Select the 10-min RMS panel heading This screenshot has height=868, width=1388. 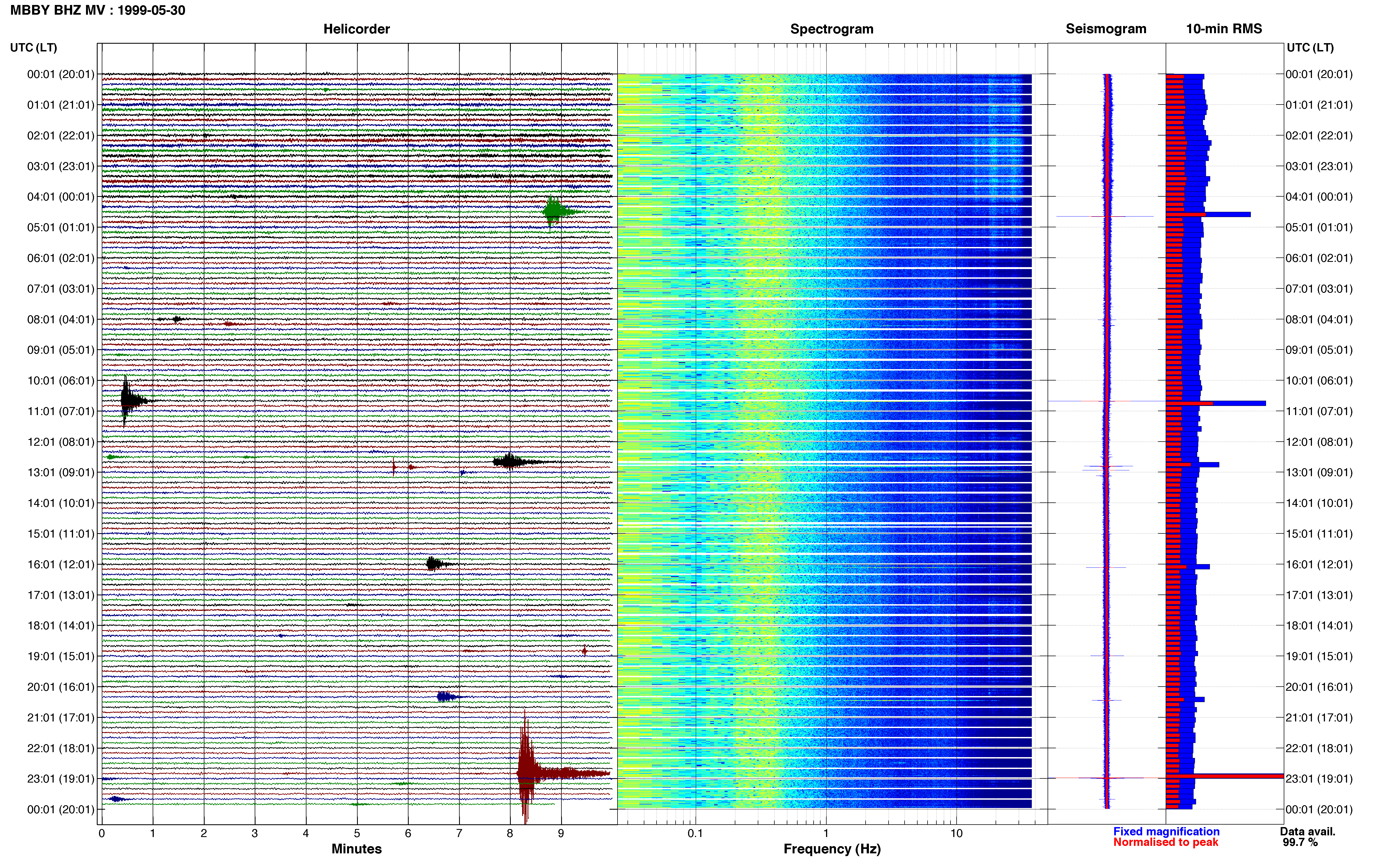pos(1224,29)
